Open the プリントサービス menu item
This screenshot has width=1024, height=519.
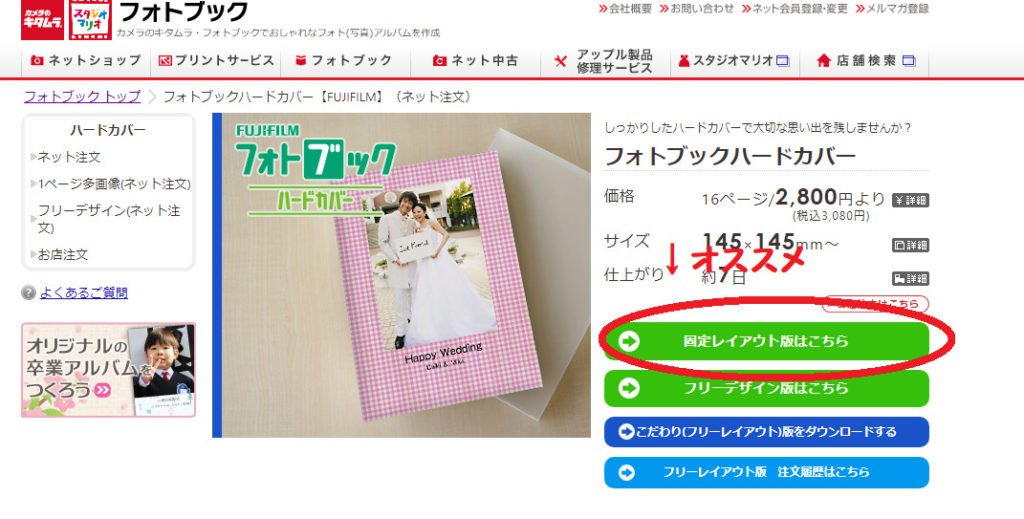point(216,61)
